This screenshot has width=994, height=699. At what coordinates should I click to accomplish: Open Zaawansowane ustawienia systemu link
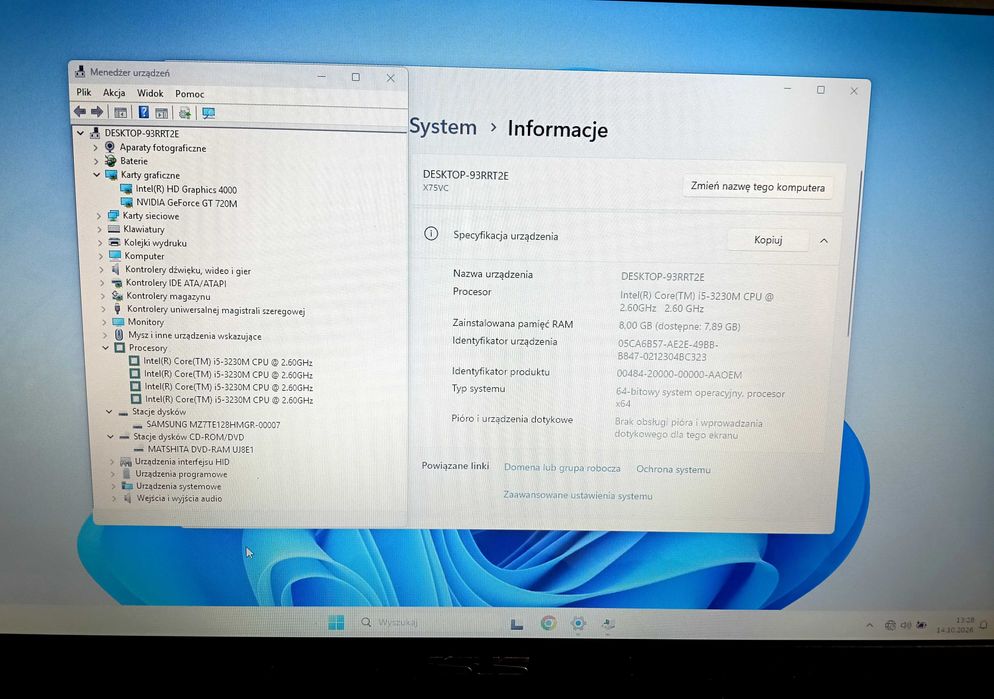[578, 496]
